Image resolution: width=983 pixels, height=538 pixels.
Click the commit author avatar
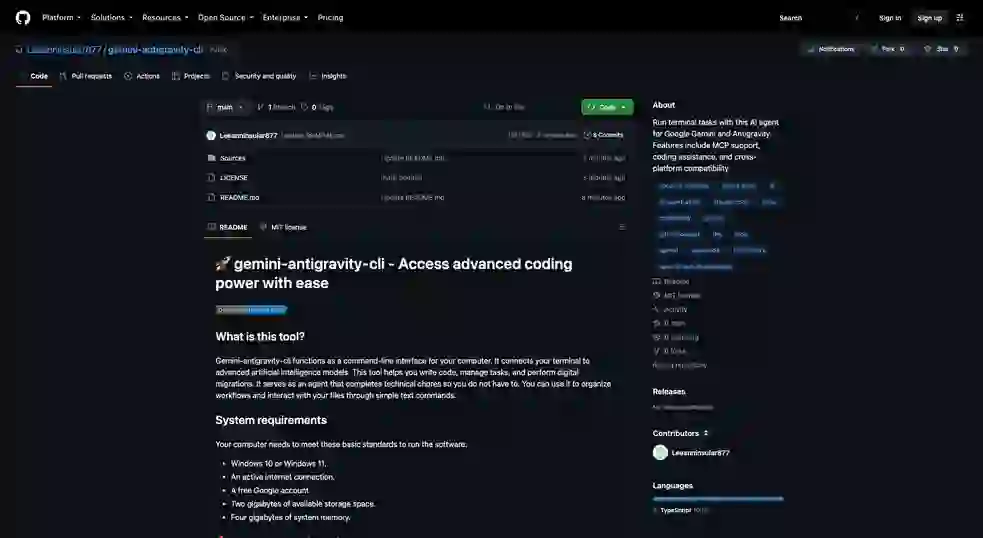(211, 135)
